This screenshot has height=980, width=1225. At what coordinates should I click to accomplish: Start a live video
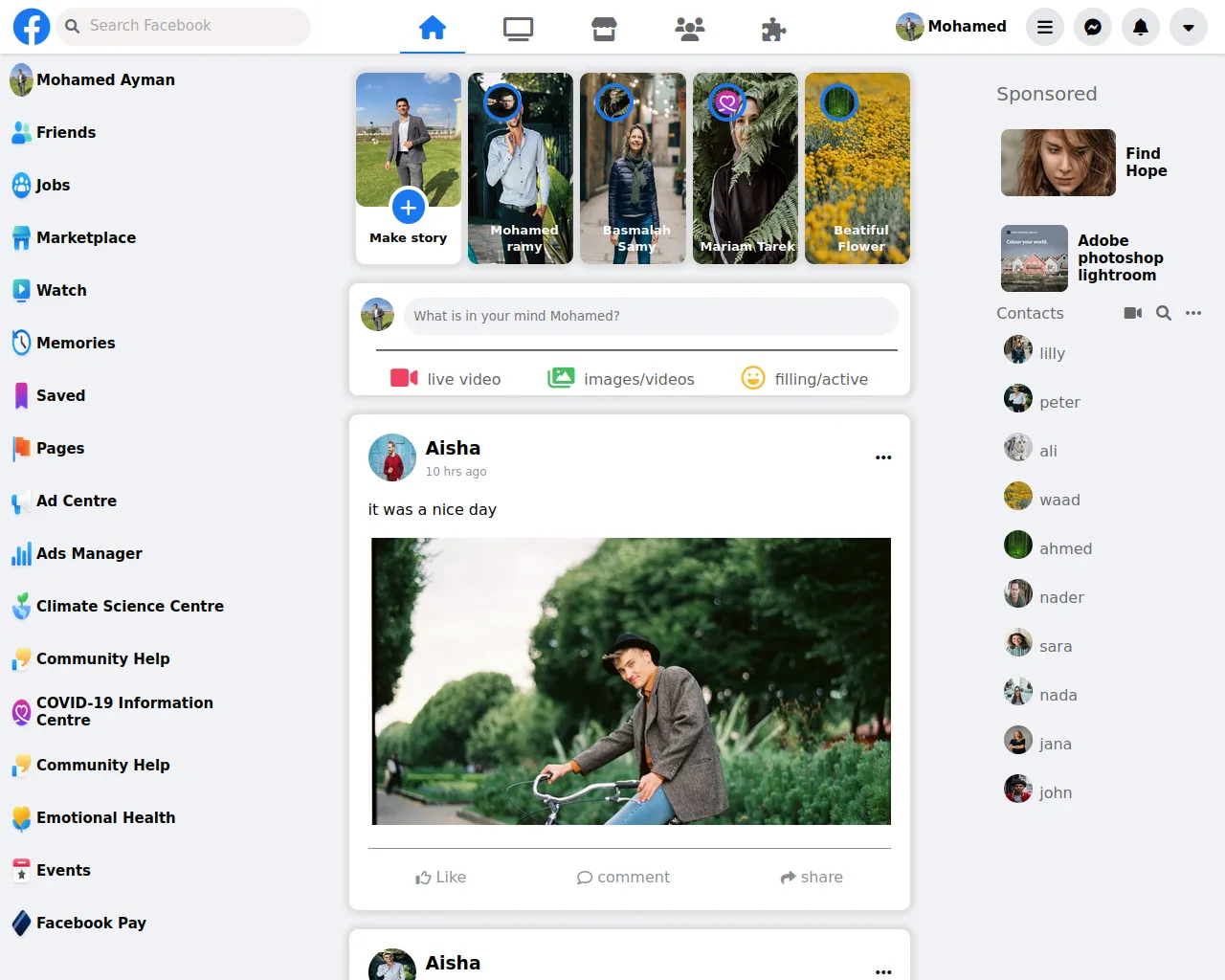point(446,379)
